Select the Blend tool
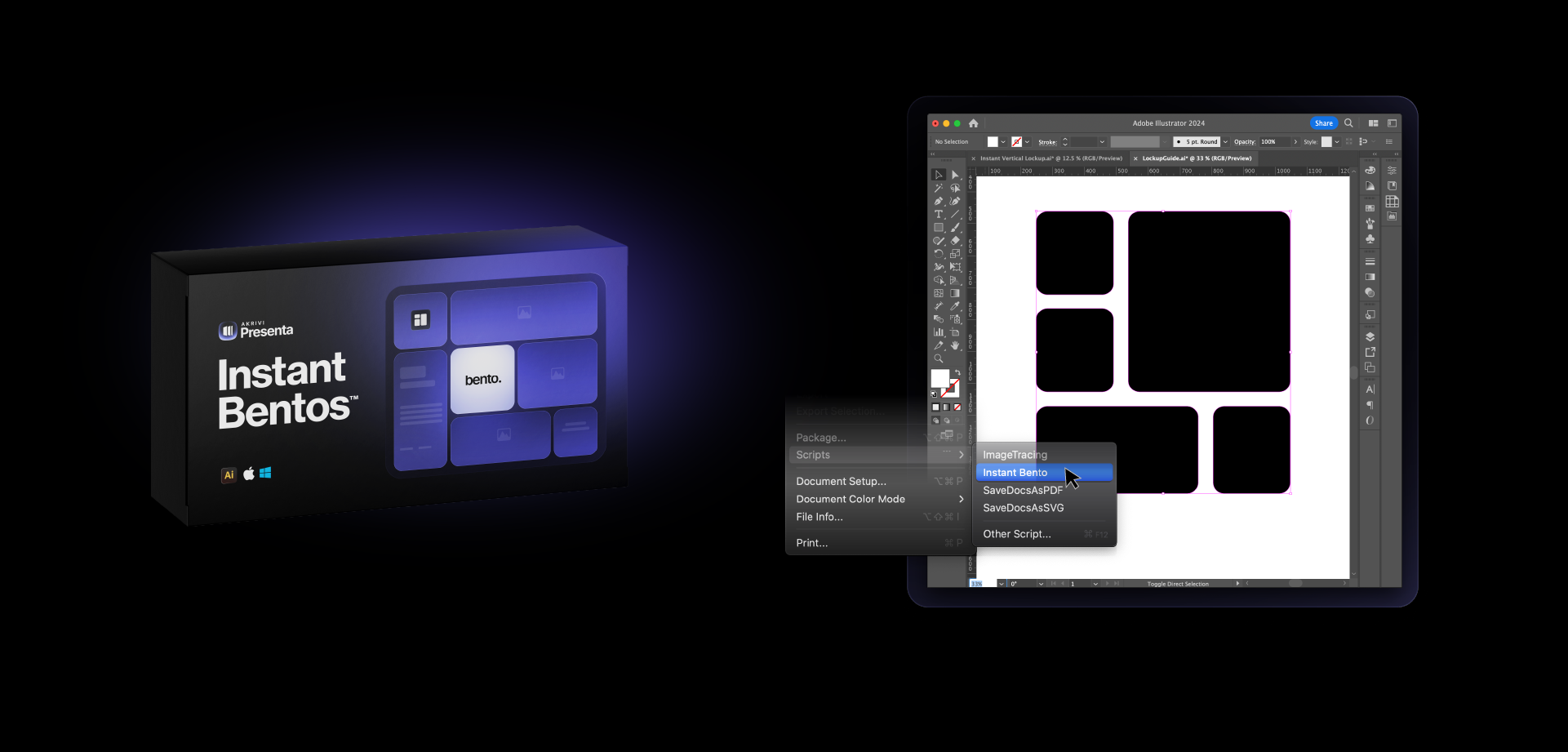 (x=939, y=318)
